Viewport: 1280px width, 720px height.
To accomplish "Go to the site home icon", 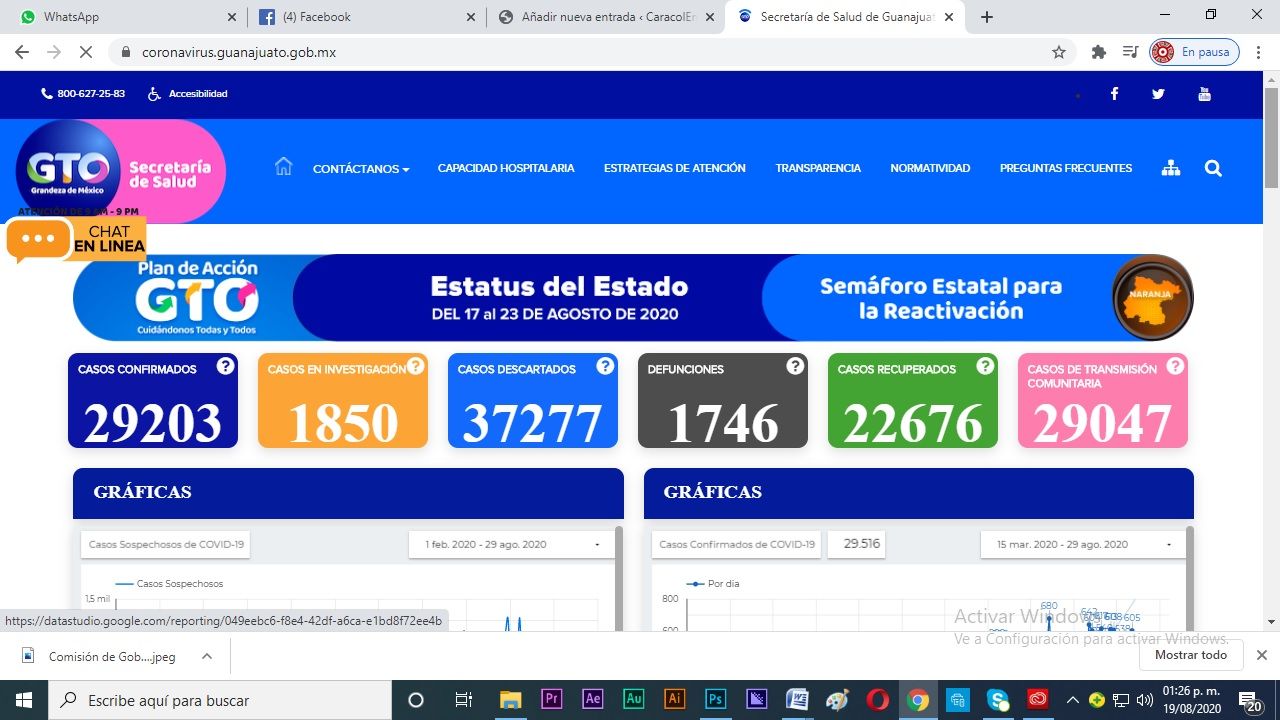I will [x=283, y=167].
